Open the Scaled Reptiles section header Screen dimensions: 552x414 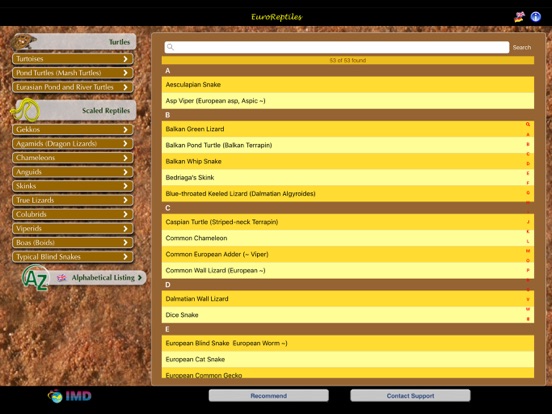[75, 110]
